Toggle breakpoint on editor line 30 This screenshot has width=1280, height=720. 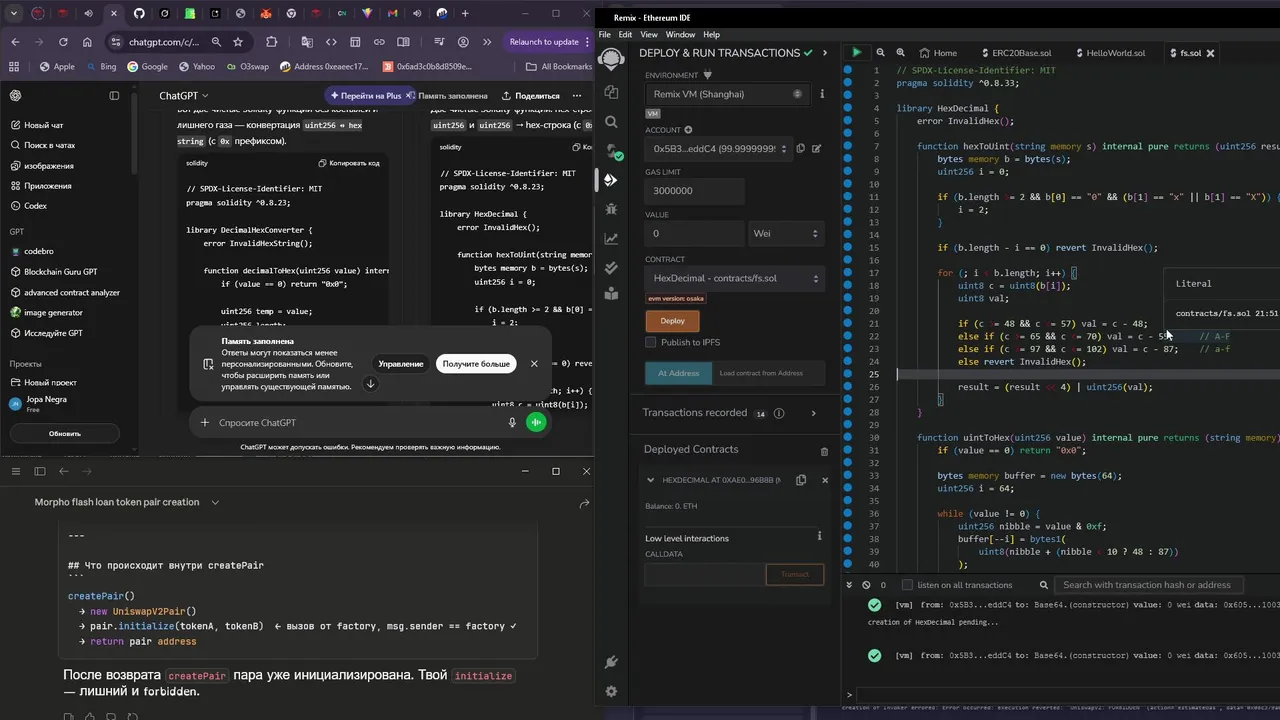click(848, 437)
